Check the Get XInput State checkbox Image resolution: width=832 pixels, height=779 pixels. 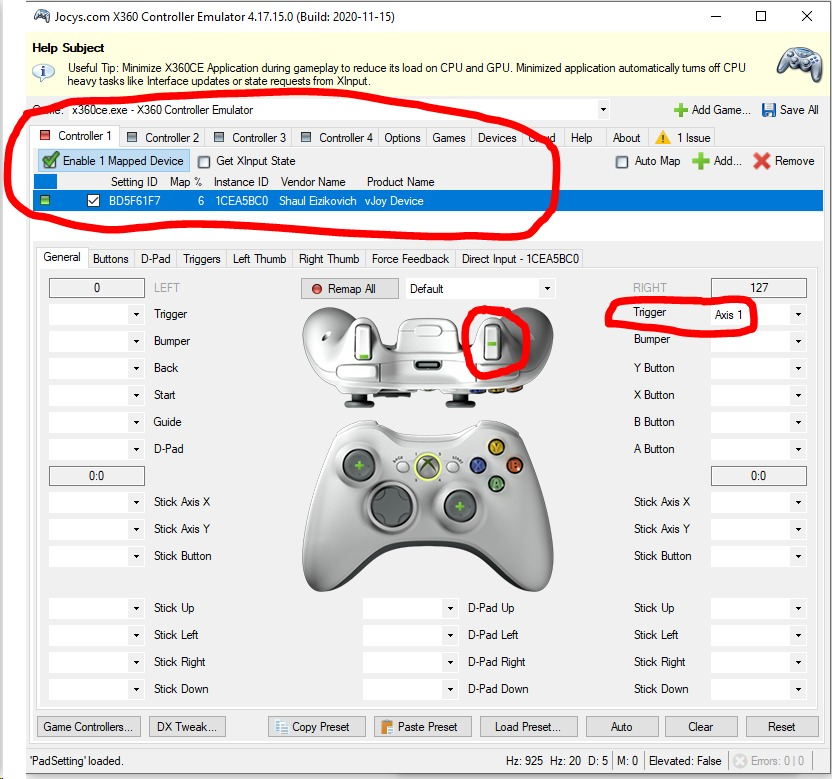coord(204,162)
